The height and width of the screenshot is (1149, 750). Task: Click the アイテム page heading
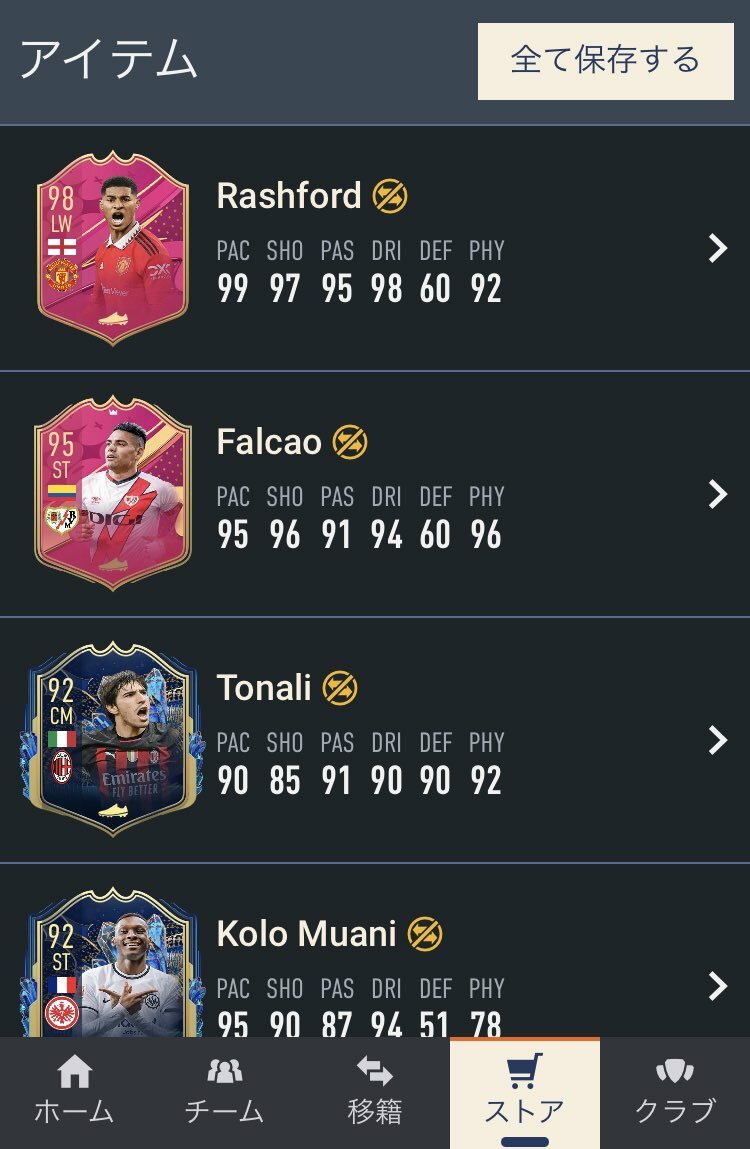[x=109, y=59]
